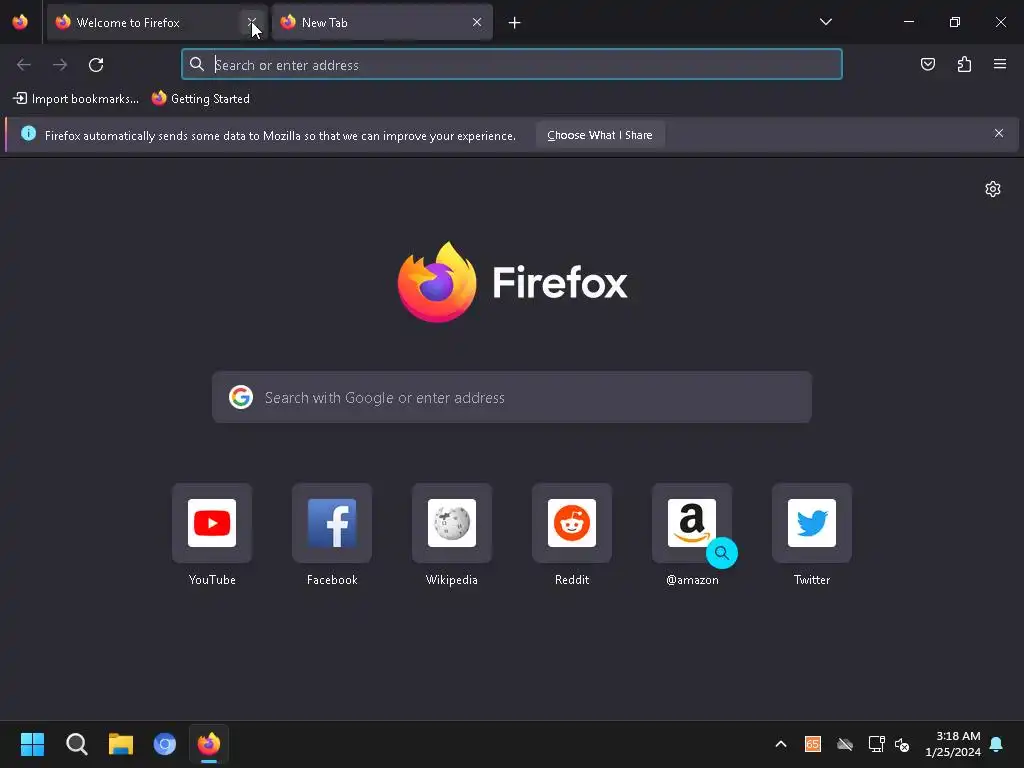The height and width of the screenshot is (768, 1024).
Task: Open Windows taskbar search
Action: (x=76, y=744)
